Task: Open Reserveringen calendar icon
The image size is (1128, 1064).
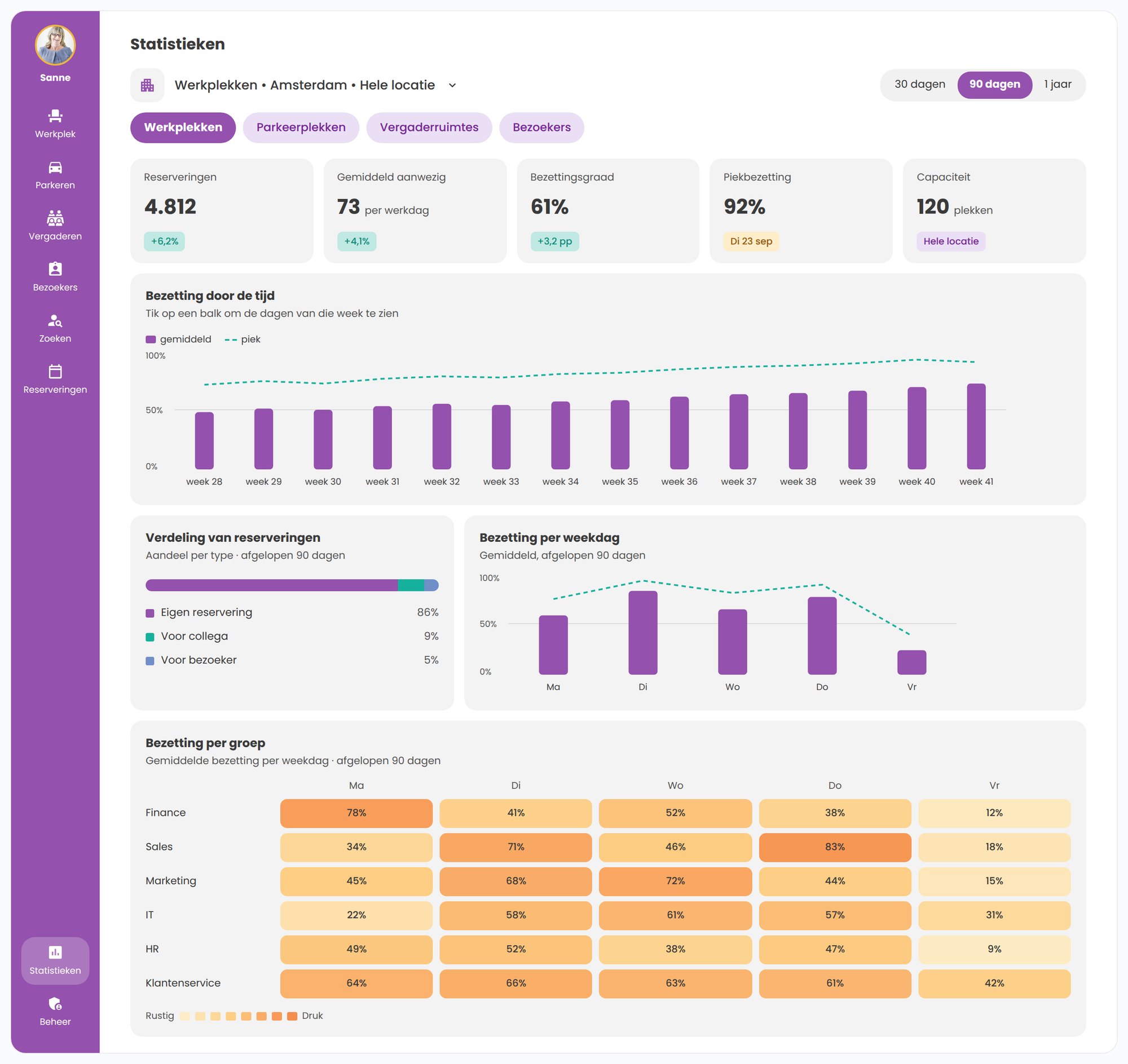Action: coord(55,371)
